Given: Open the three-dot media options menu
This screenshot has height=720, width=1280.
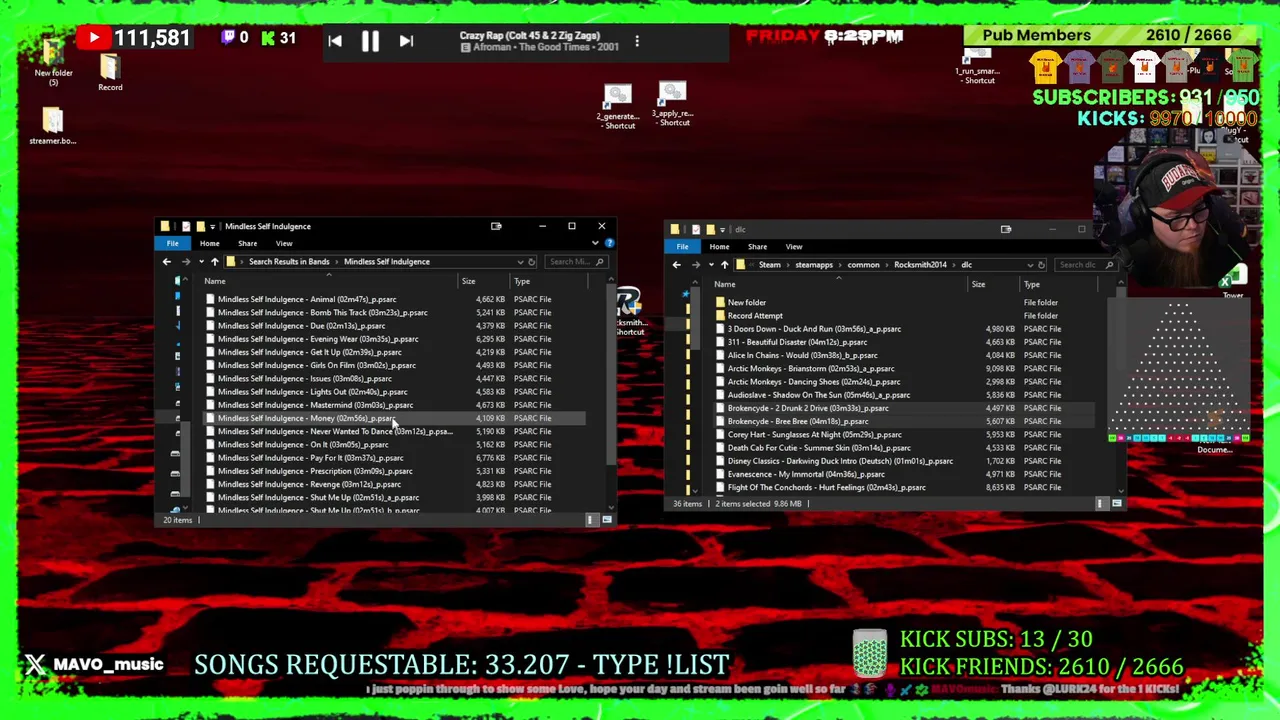Looking at the screenshot, I should (x=637, y=41).
